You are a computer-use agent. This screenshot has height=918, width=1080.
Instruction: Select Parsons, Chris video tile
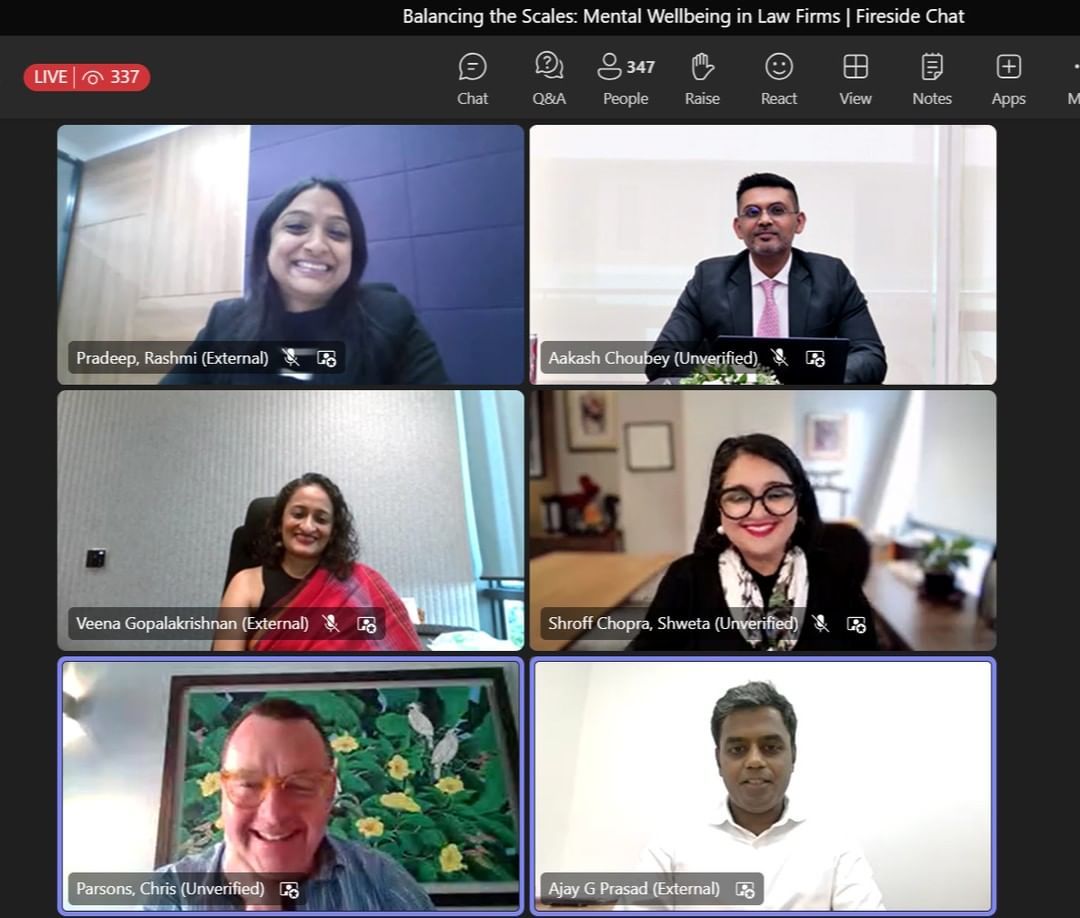tap(291, 785)
